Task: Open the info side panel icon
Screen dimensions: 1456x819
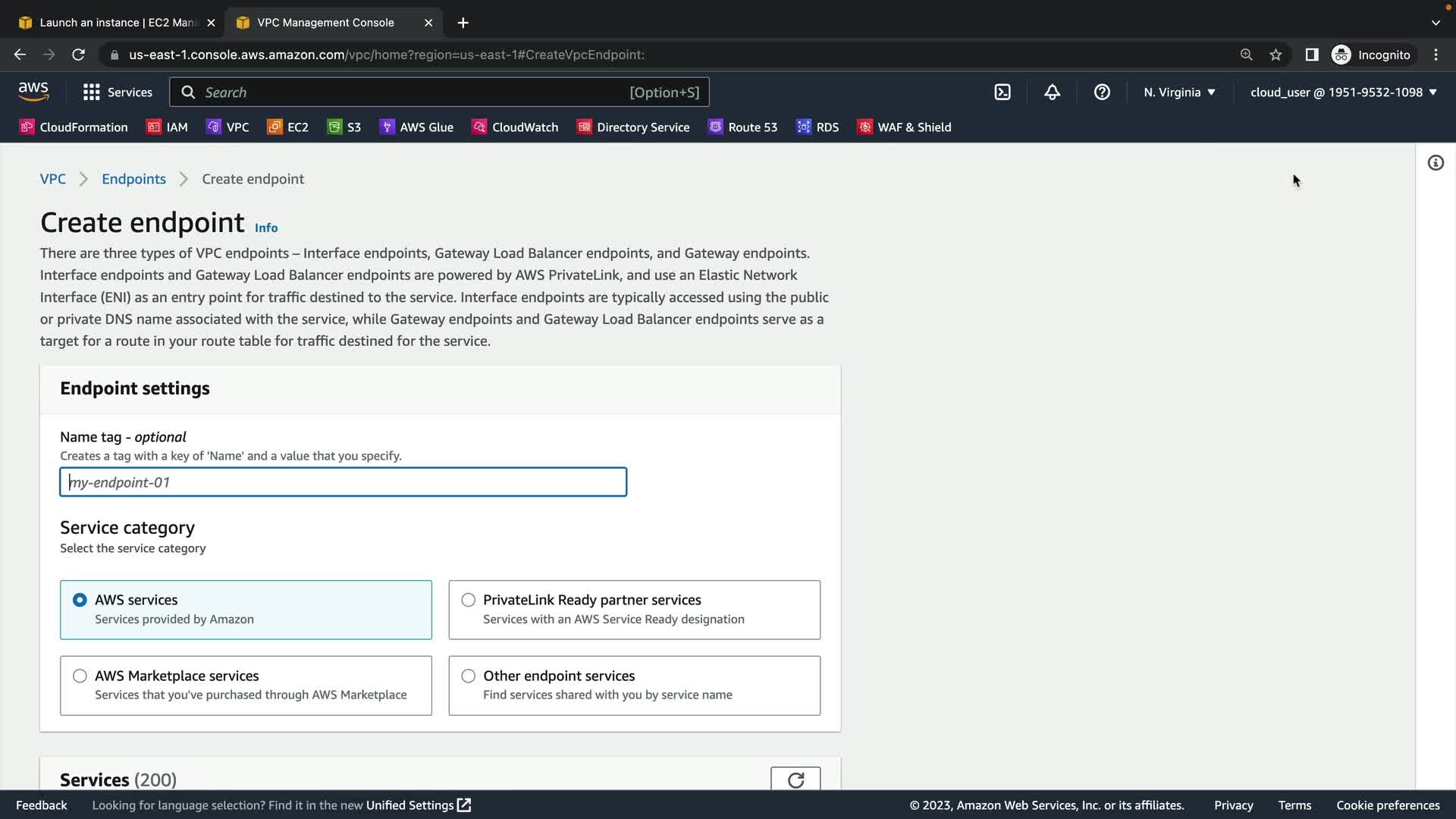Action: coord(1436,163)
